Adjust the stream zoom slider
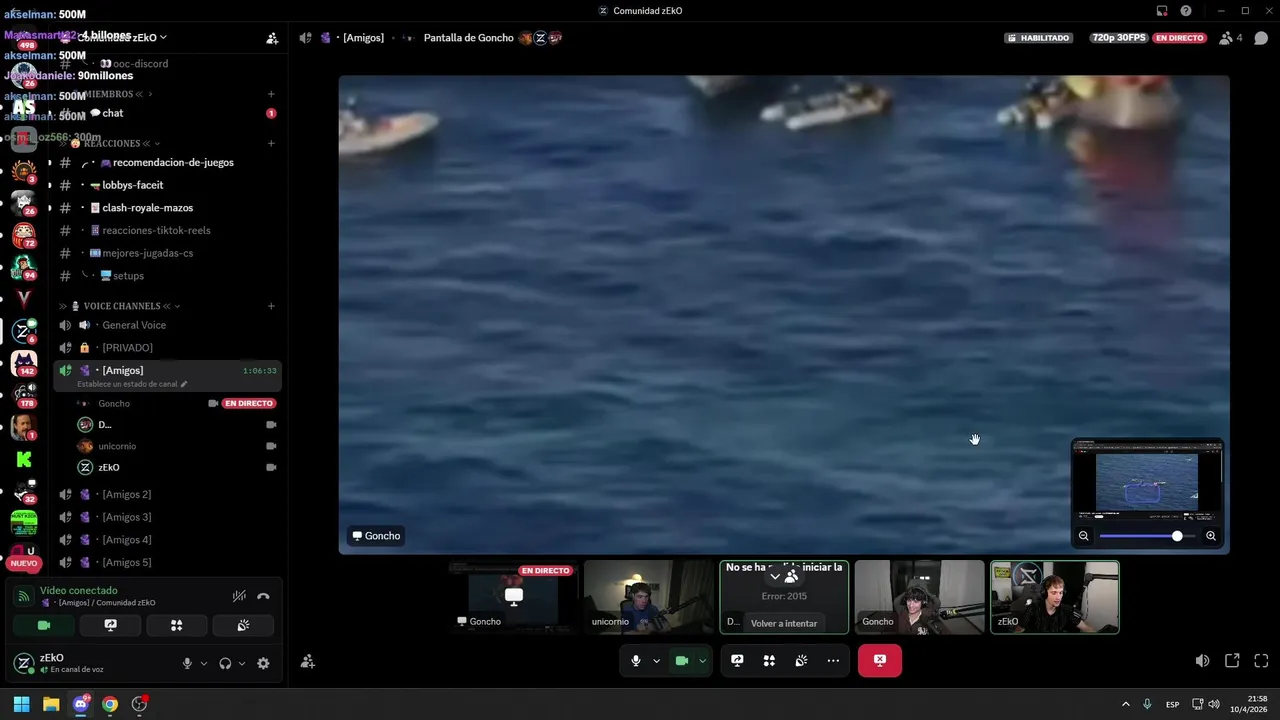 pos(1147,536)
